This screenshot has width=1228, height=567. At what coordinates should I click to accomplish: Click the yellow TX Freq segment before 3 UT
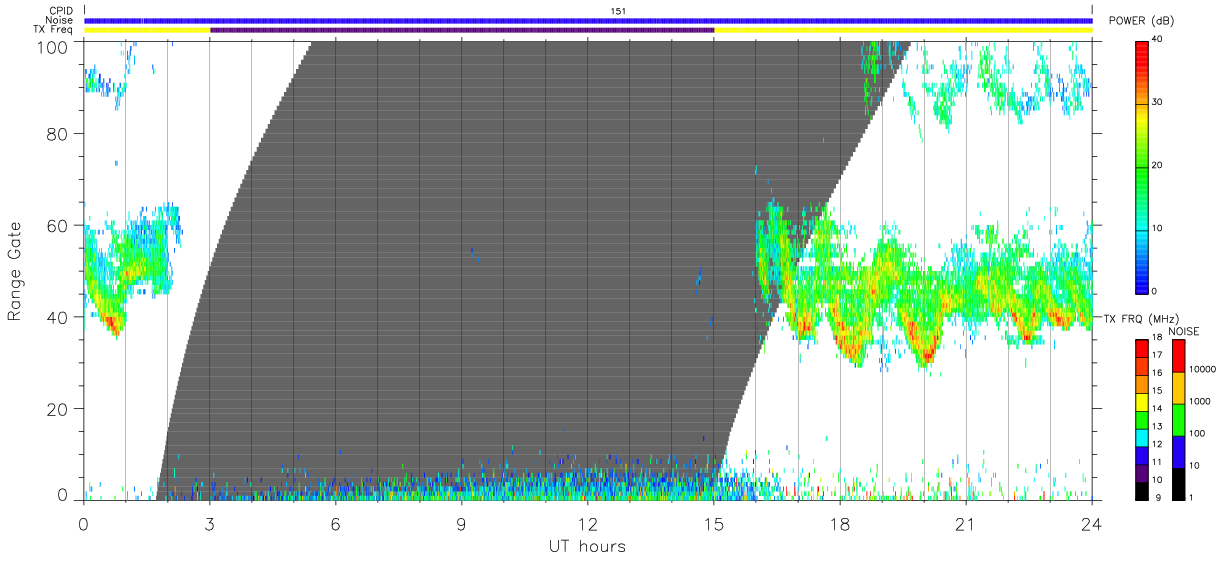click(x=147, y=30)
